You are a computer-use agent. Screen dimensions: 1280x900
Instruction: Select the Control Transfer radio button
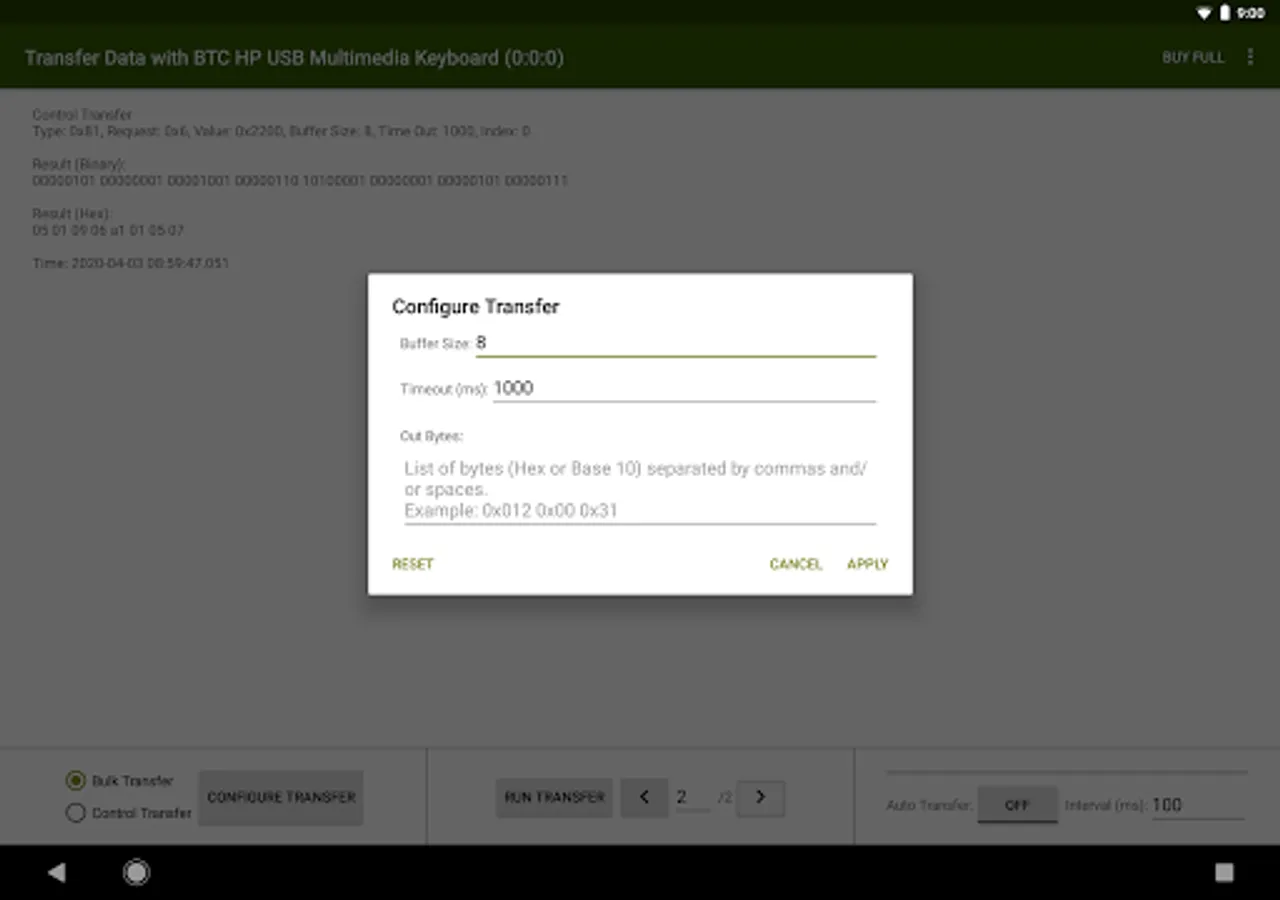(x=76, y=813)
